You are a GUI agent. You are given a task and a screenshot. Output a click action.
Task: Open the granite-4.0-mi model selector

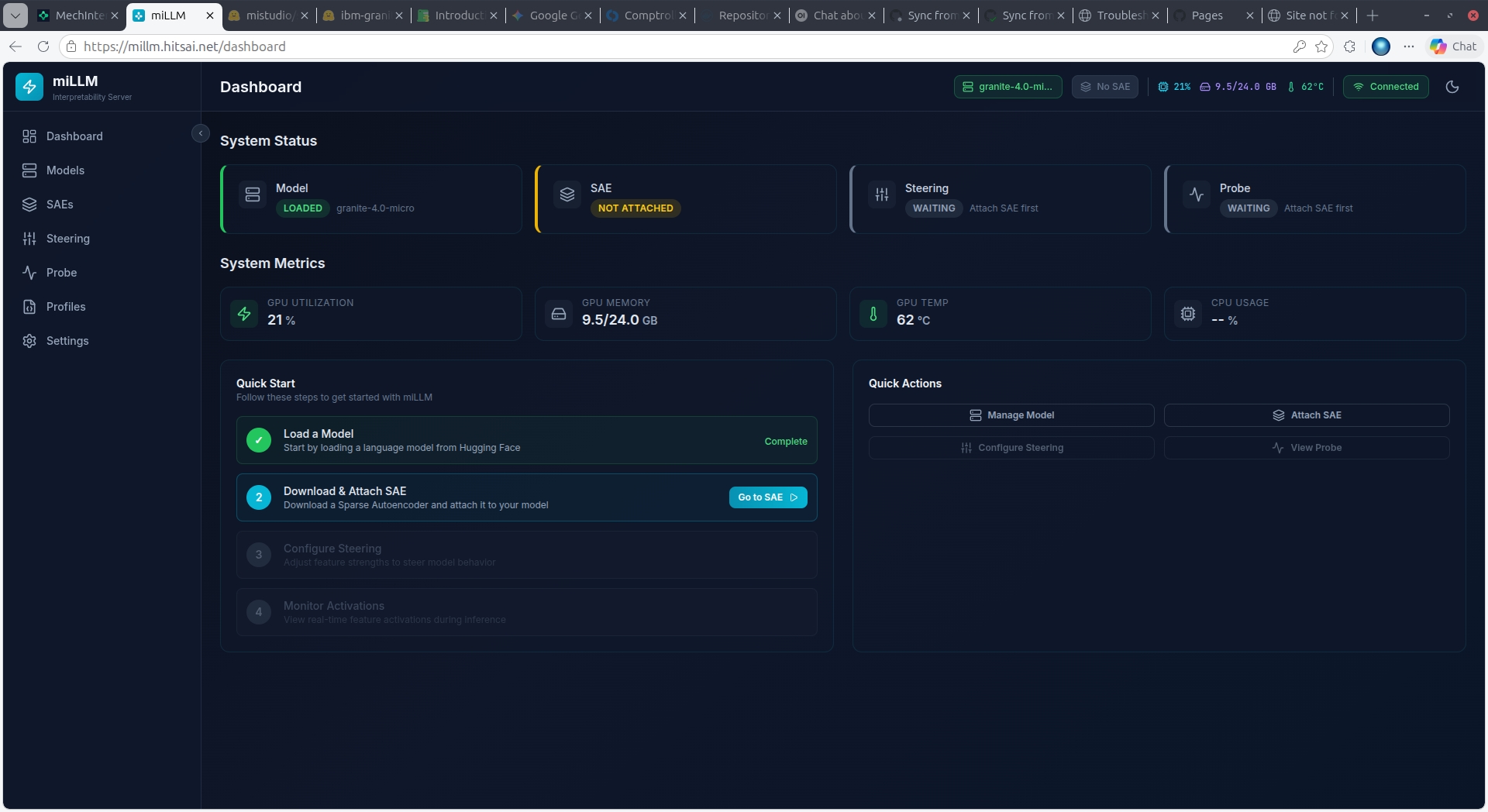click(1007, 87)
